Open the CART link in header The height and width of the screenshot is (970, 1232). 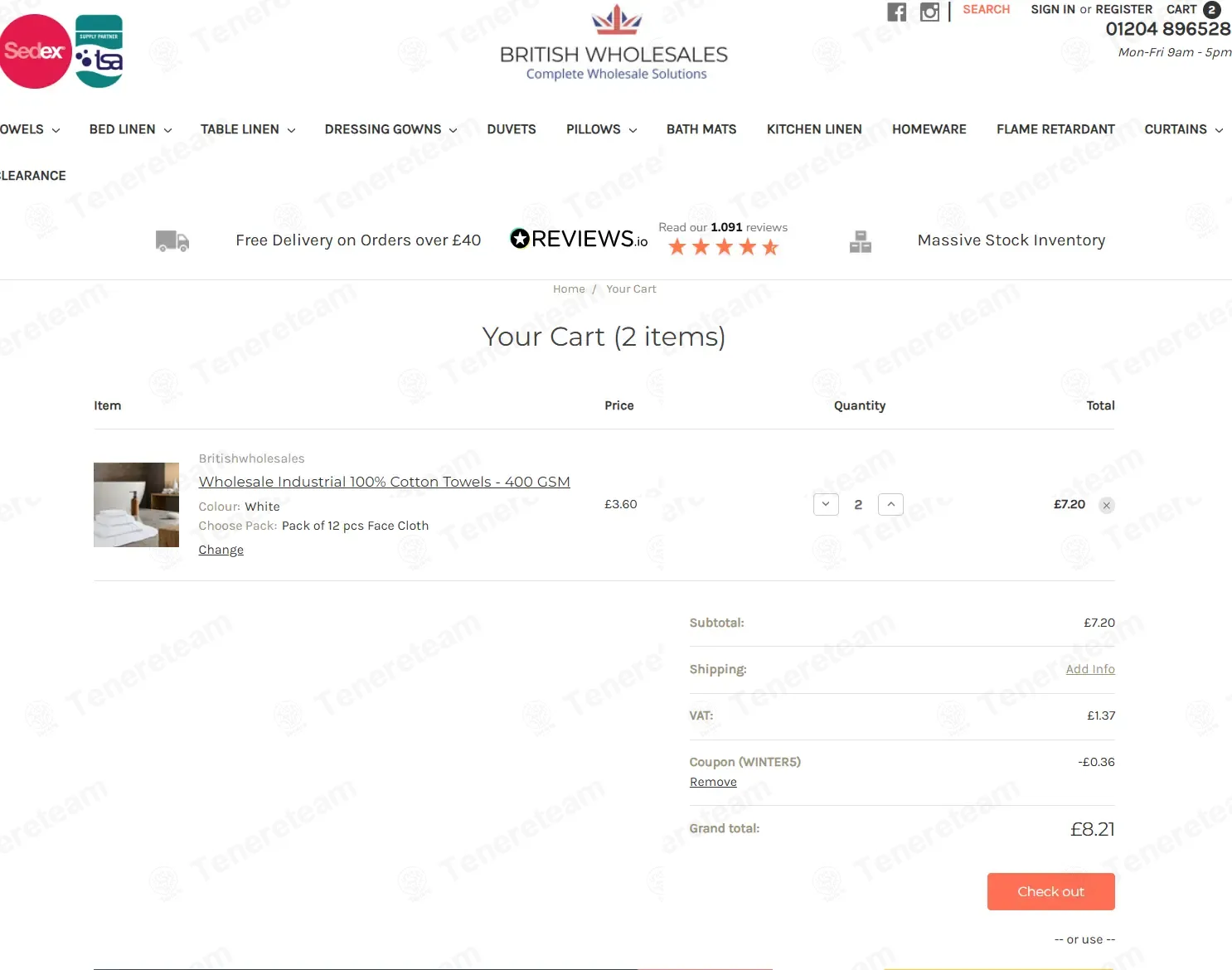click(1181, 9)
